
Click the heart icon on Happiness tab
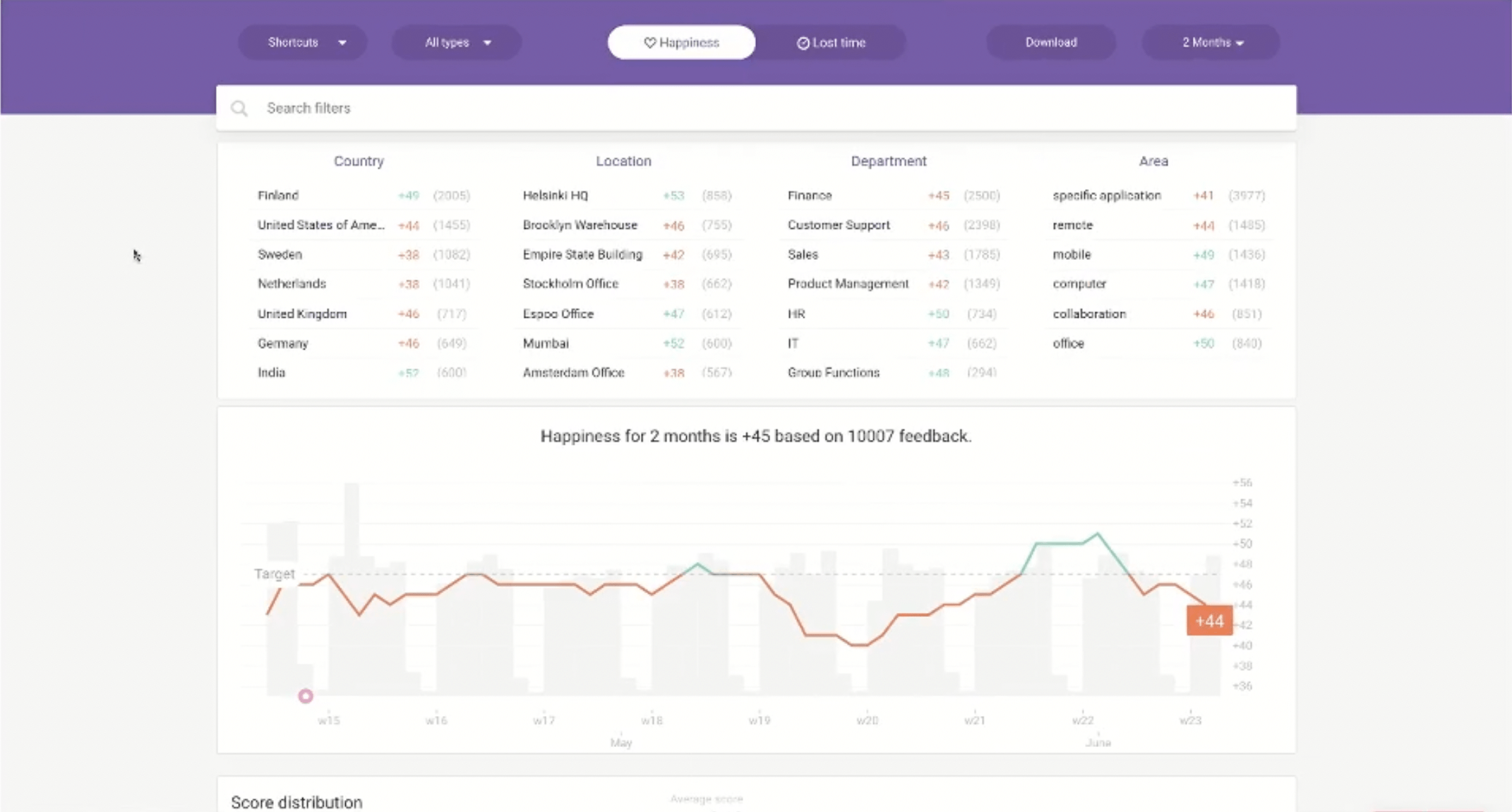650,42
